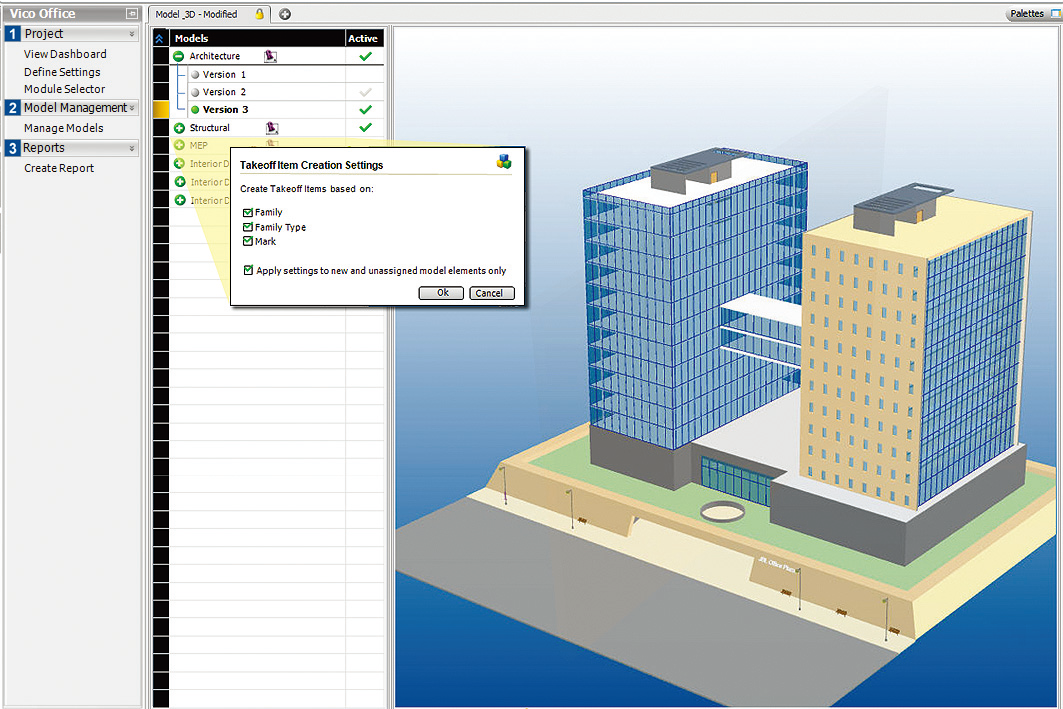Image resolution: width=1063 pixels, height=709 pixels.
Task: Select the Version 2 status dot
Action: tap(195, 92)
